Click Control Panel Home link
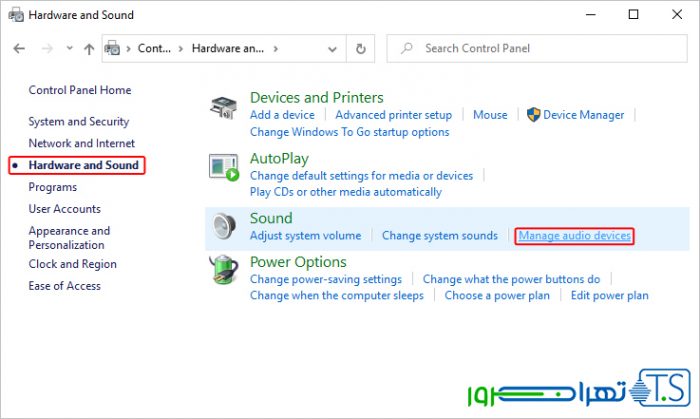The width and height of the screenshot is (700, 419). coord(80,90)
